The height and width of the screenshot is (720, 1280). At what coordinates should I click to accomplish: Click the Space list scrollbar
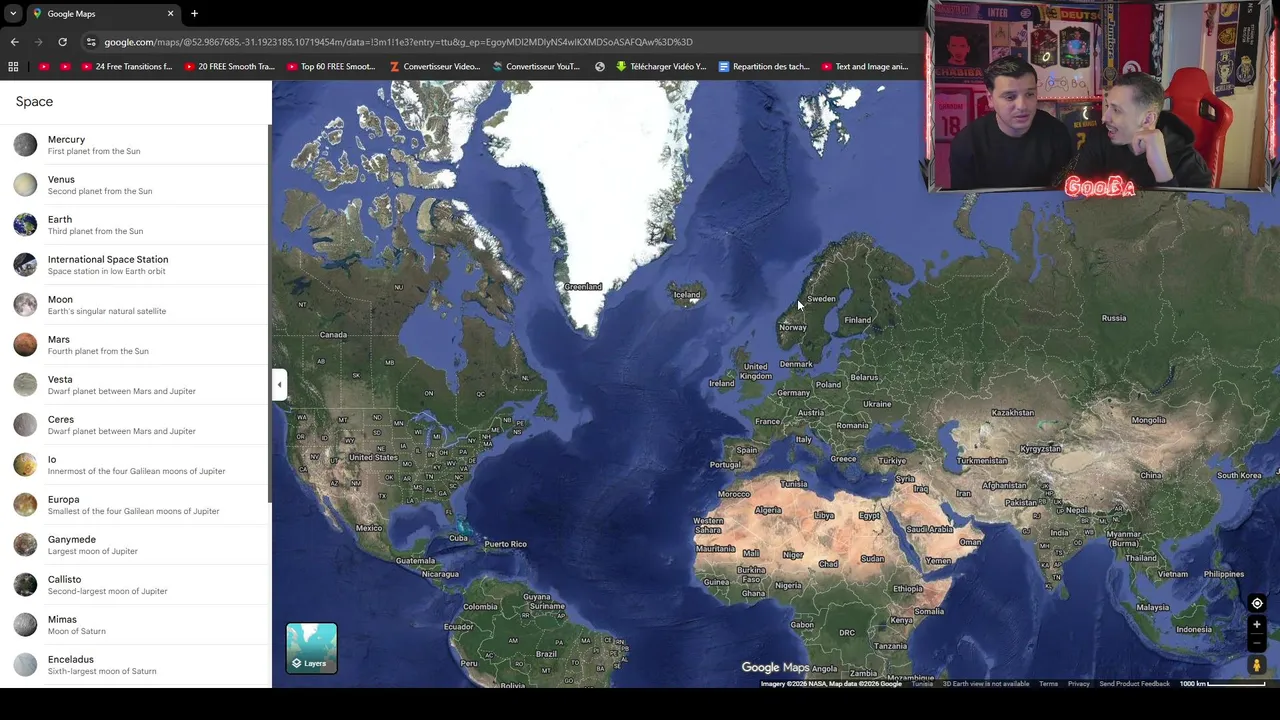(x=268, y=315)
